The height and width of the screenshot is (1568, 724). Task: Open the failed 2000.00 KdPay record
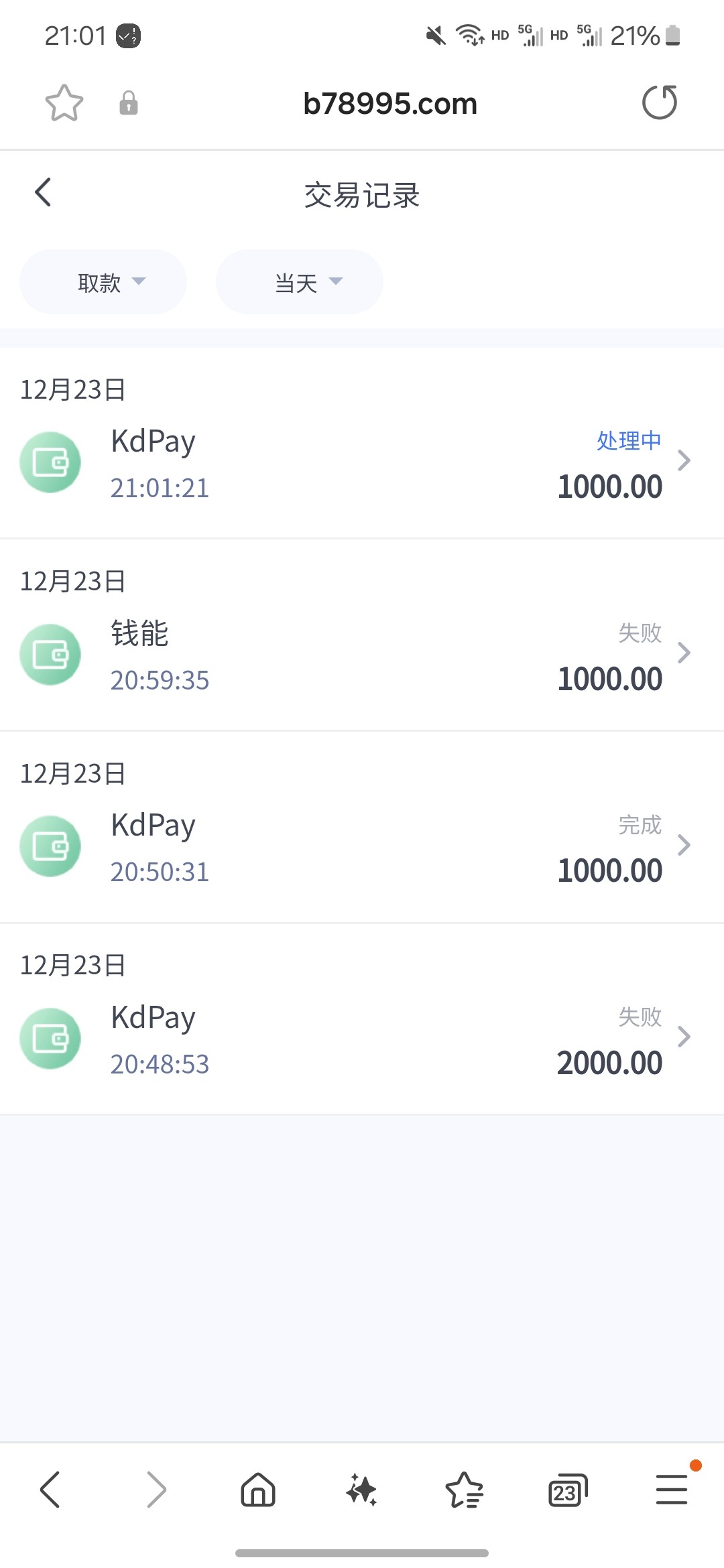[683, 1037]
